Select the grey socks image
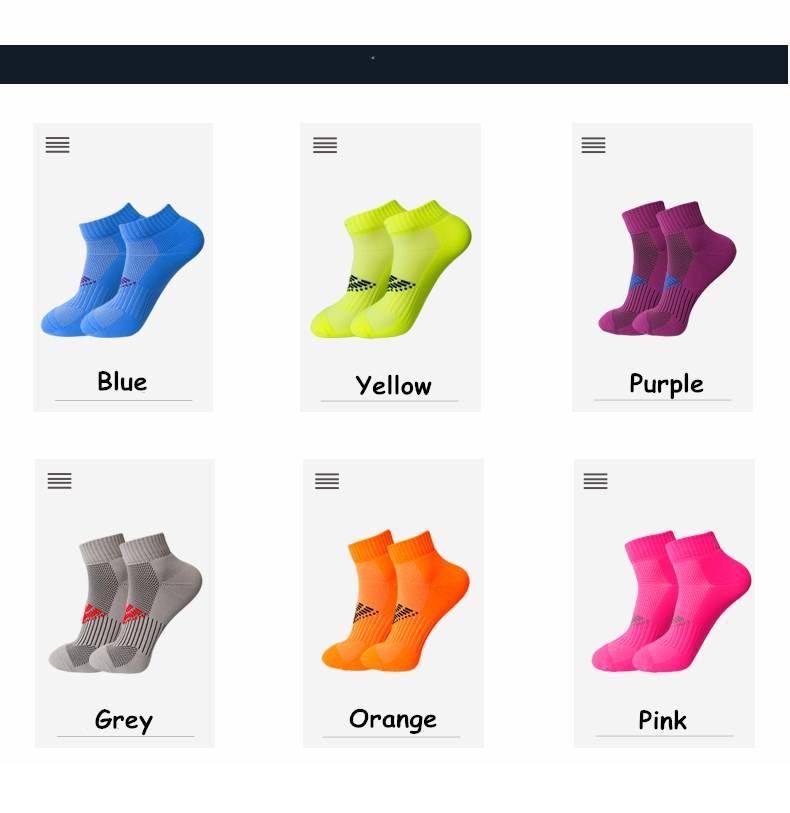The image size is (790, 813). (125, 604)
